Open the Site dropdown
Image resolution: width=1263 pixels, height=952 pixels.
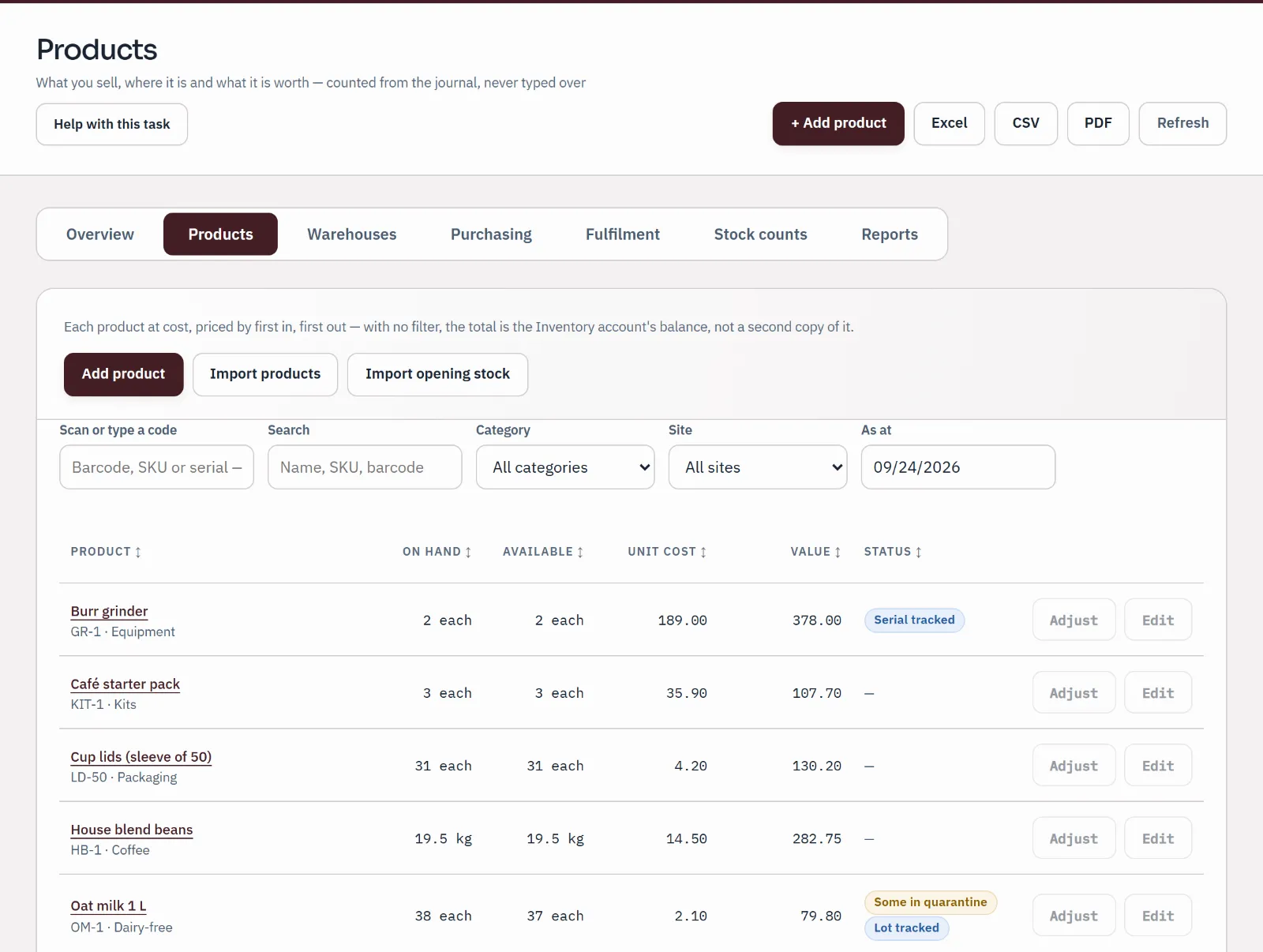[x=758, y=467]
